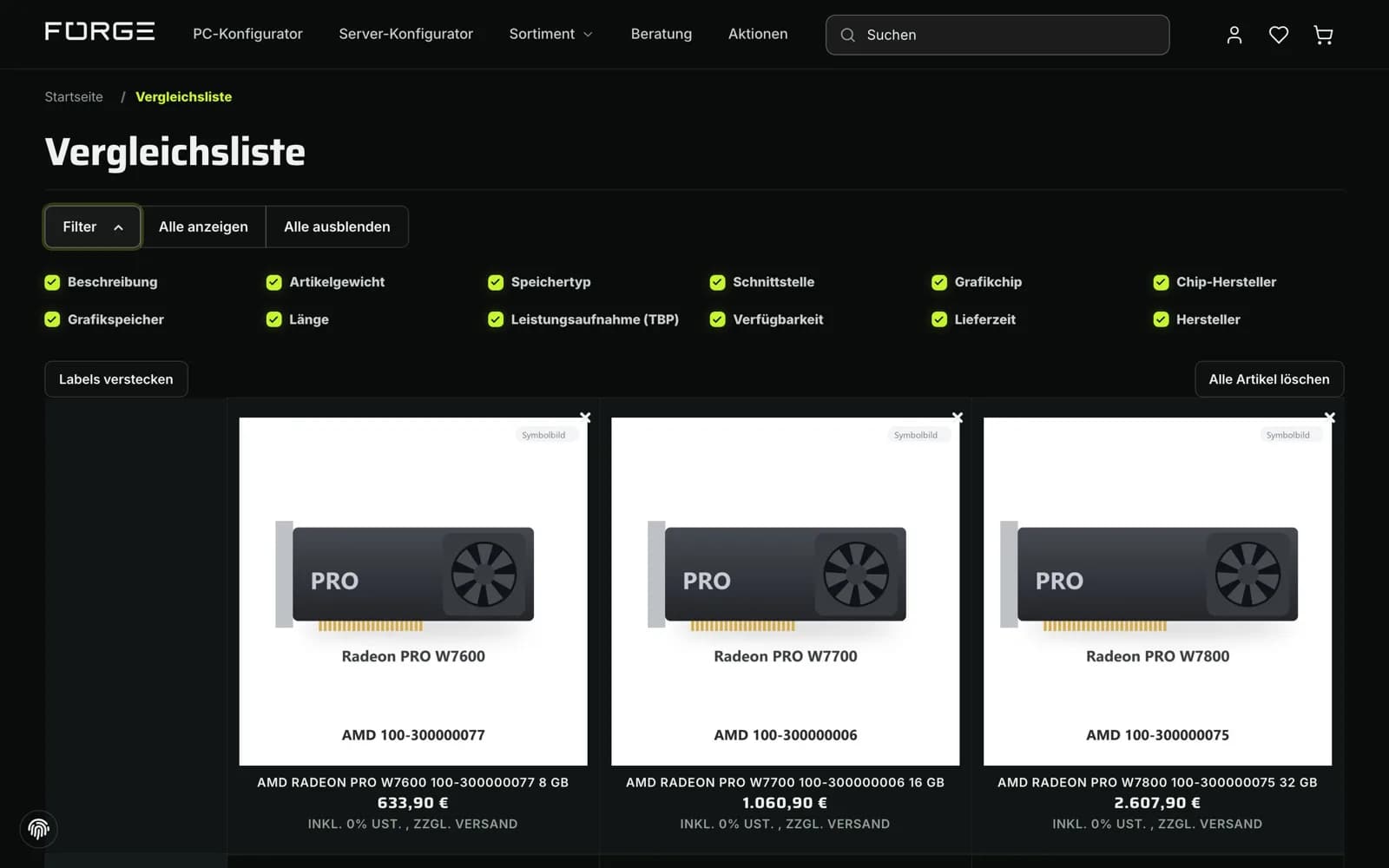Screen dimensions: 1389x868
Task: Open AMD Radeon PRO W7700 16 GB title link
Action: pos(786,782)
